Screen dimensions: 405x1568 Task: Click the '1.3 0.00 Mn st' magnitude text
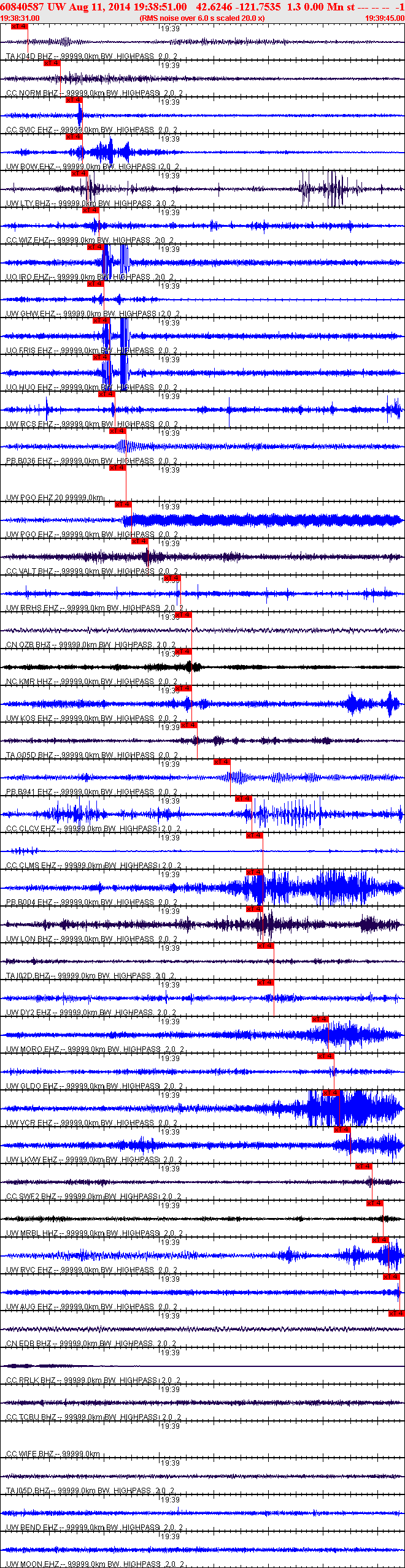point(321,7)
